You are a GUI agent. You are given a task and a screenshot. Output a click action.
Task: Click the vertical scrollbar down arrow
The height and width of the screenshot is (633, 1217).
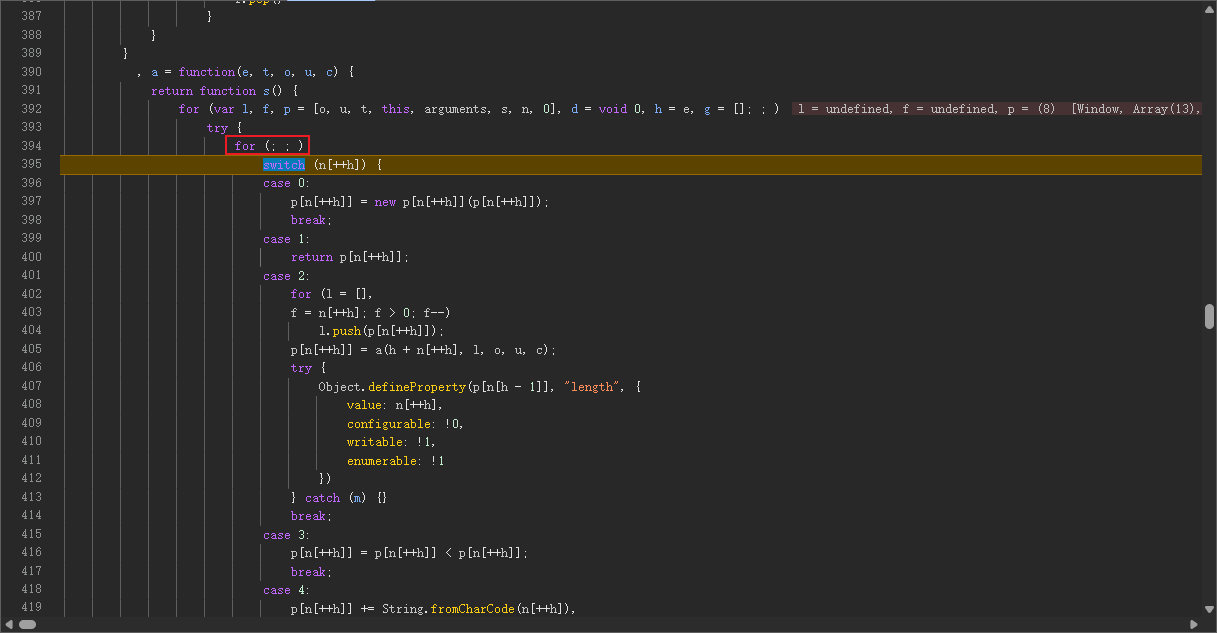(1209, 609)
